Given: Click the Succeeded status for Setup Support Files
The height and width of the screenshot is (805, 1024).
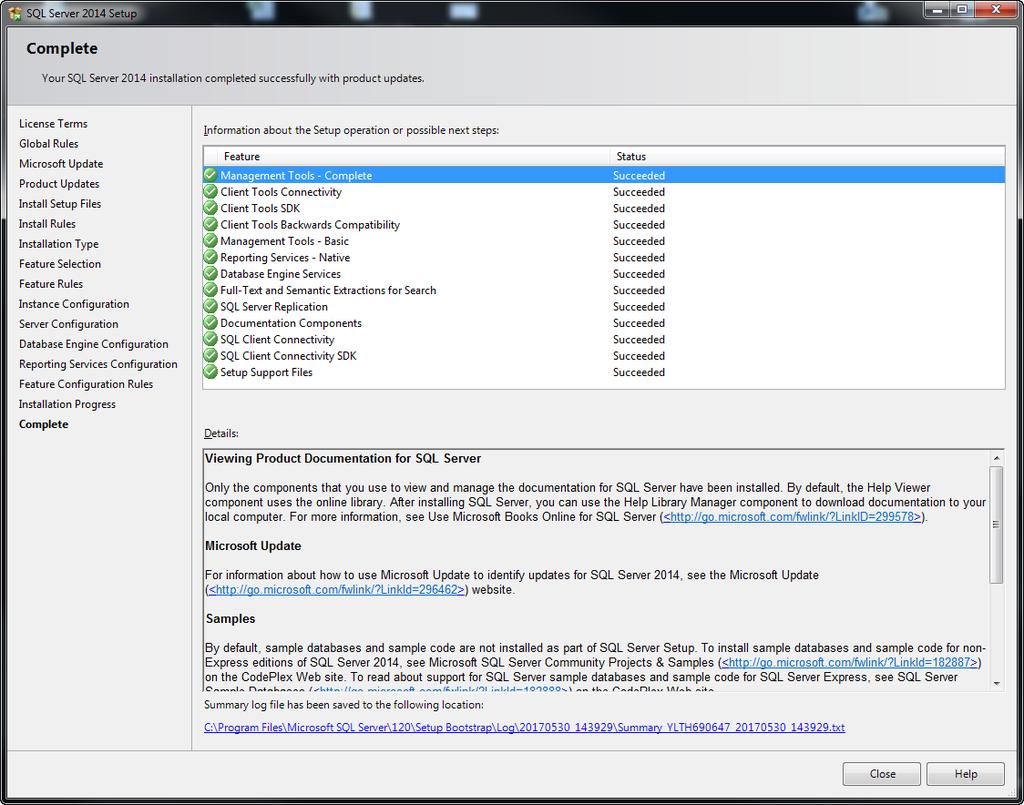Looking at the screenshot, I should [x=639, y=372].
